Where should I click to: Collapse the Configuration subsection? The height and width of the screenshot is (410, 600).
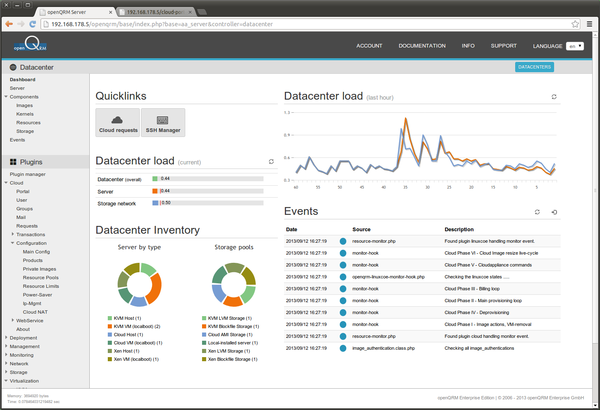click(x=13, y=243)
